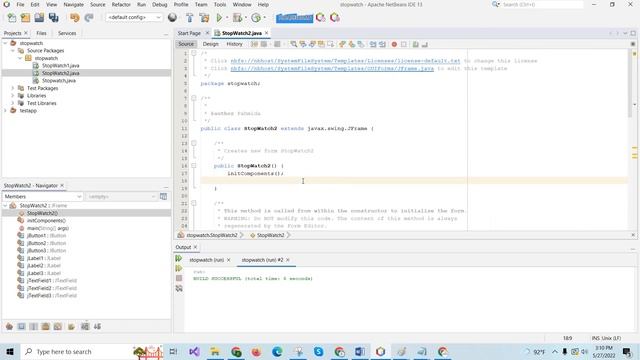Image resolution: width=640 pixels, height=360 pixels.
Task: Select the stopwatch (run) output tab
Action: pyautogui.click(x=207, y=260)
